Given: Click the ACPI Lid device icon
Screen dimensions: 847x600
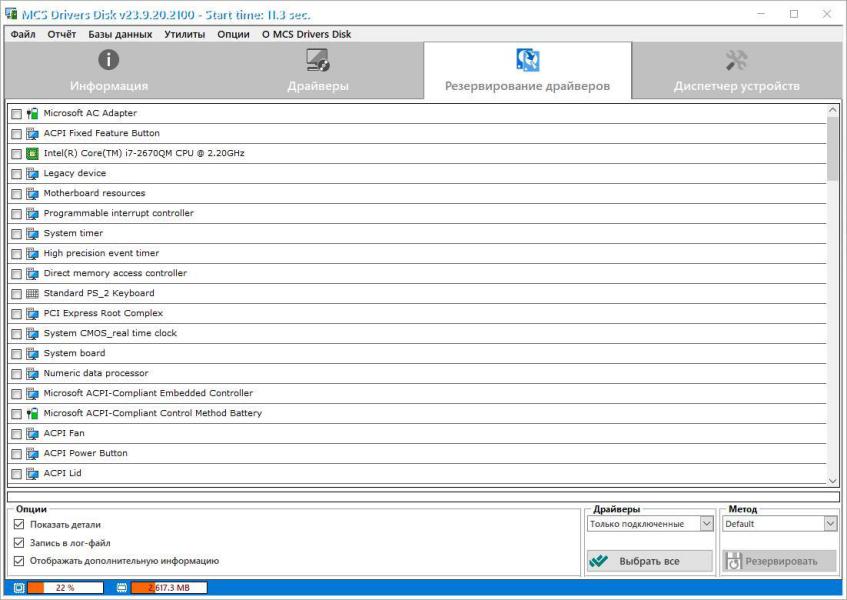Looking at the screenshot, I should pos(32,473).
